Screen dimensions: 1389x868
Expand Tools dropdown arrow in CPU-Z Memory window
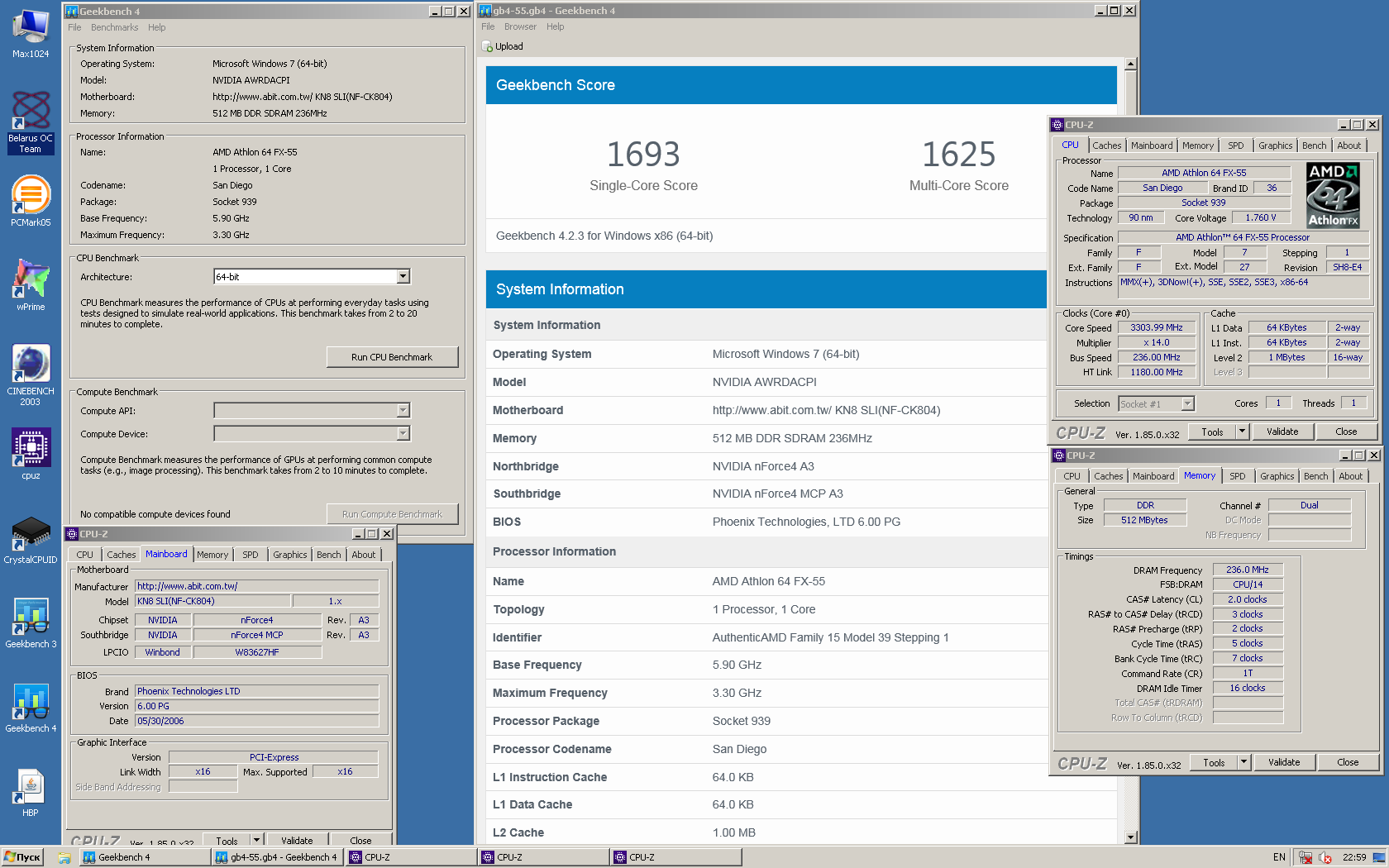(x=1243, y=762)
